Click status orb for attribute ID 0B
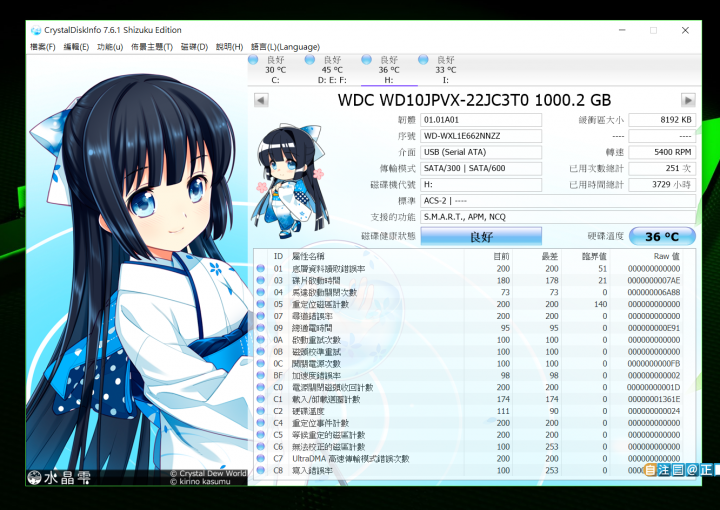This screenshot has height=510, width=720. pos(261,352)
